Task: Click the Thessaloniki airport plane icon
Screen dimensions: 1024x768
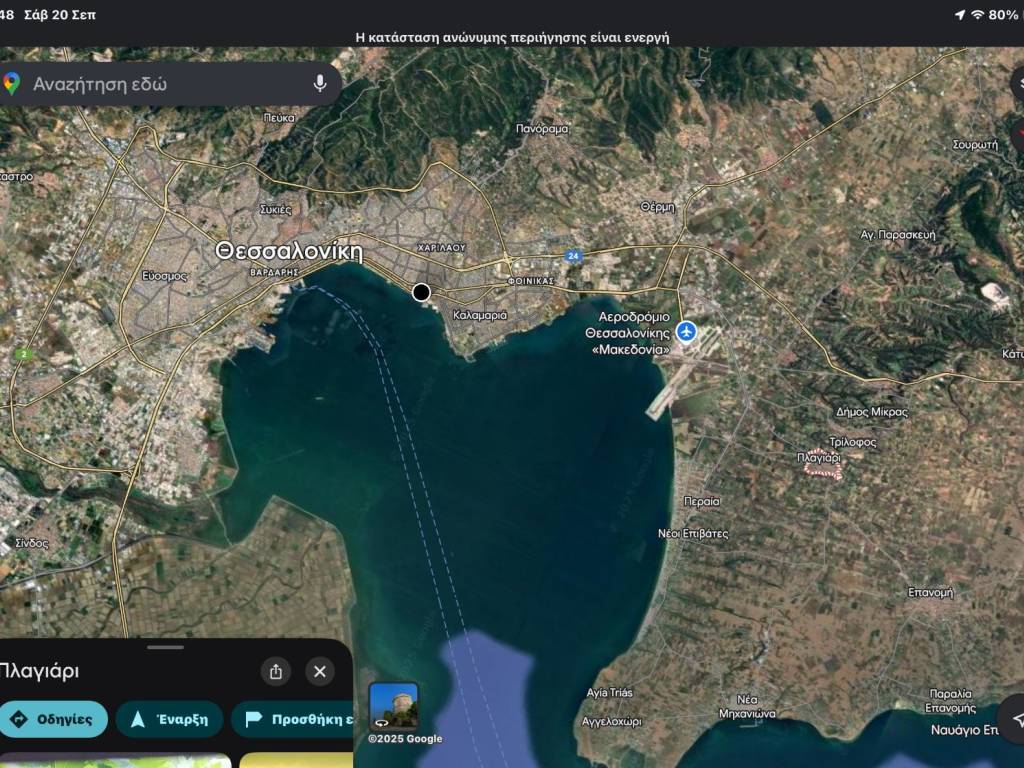Action: point(686,331)
